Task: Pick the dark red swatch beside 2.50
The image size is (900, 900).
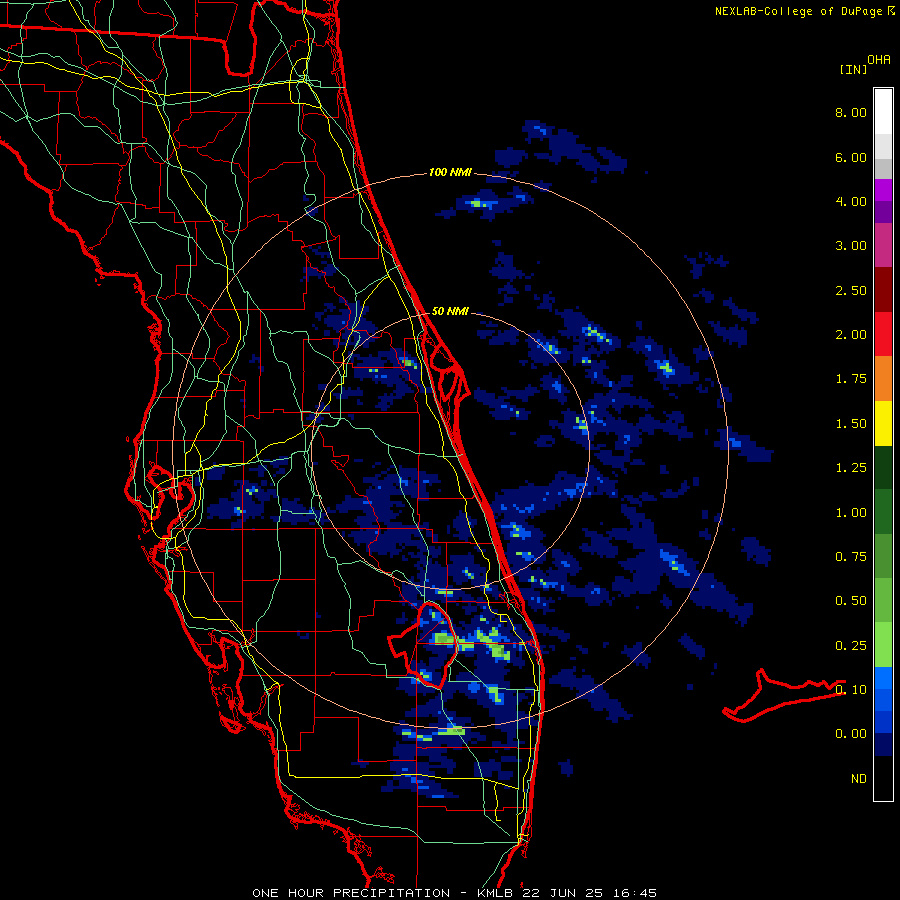Action: coord(883,290)
